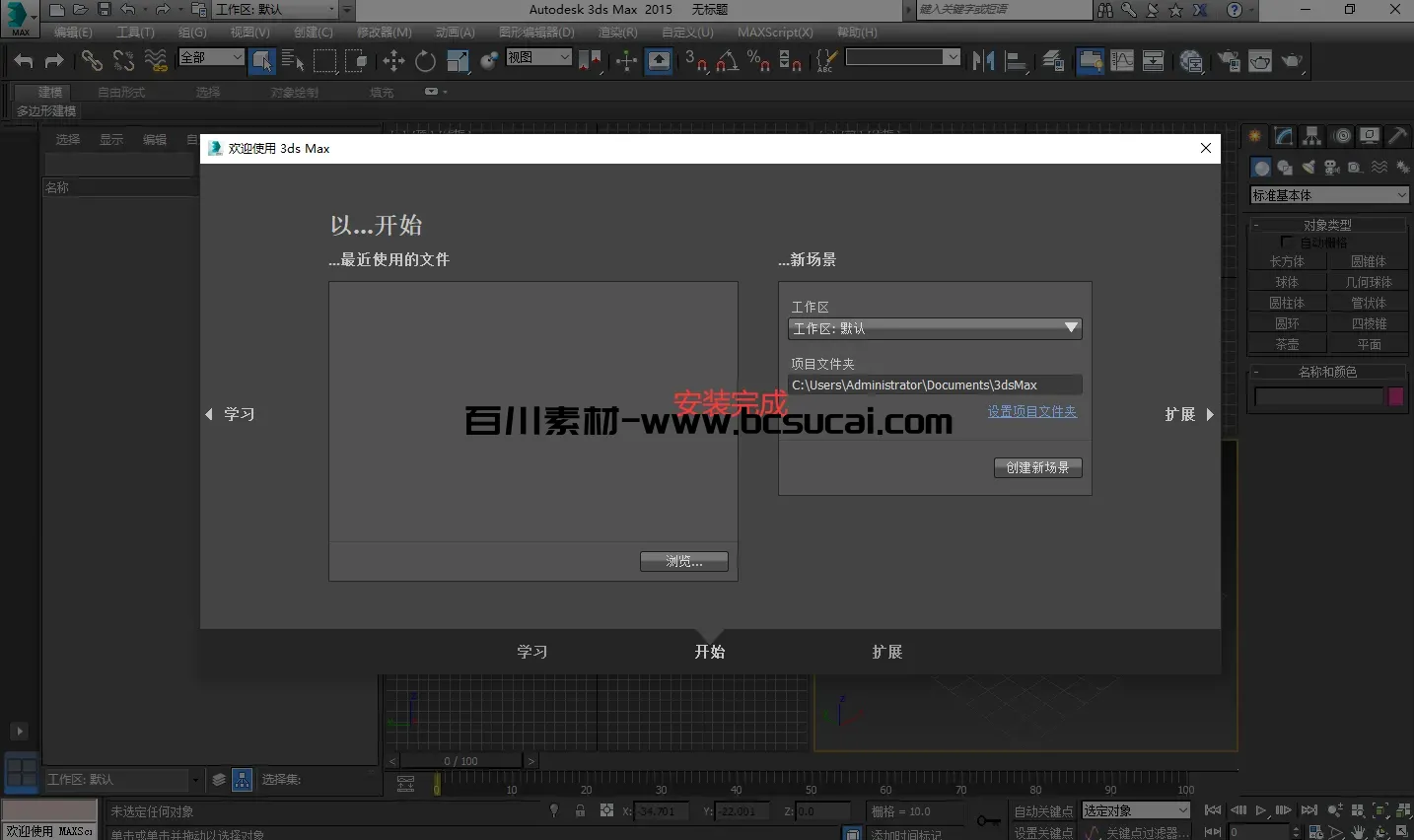Viewport: 1414px width, 840px height.
Task: Toggle the 自动关键点 auto key button
Action: (1043, 811)
